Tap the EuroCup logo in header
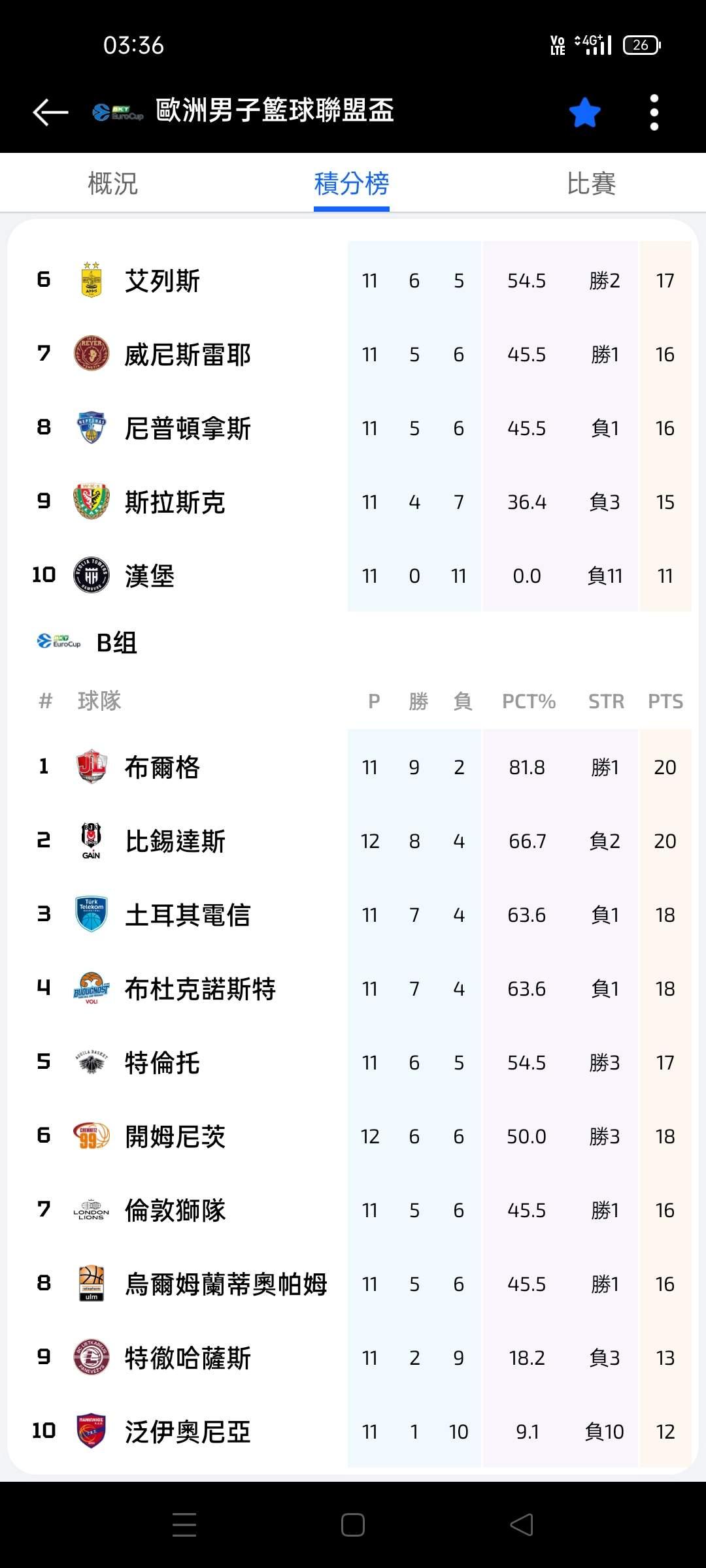The width and height of the screenshot is (706, 1568). 118,112
